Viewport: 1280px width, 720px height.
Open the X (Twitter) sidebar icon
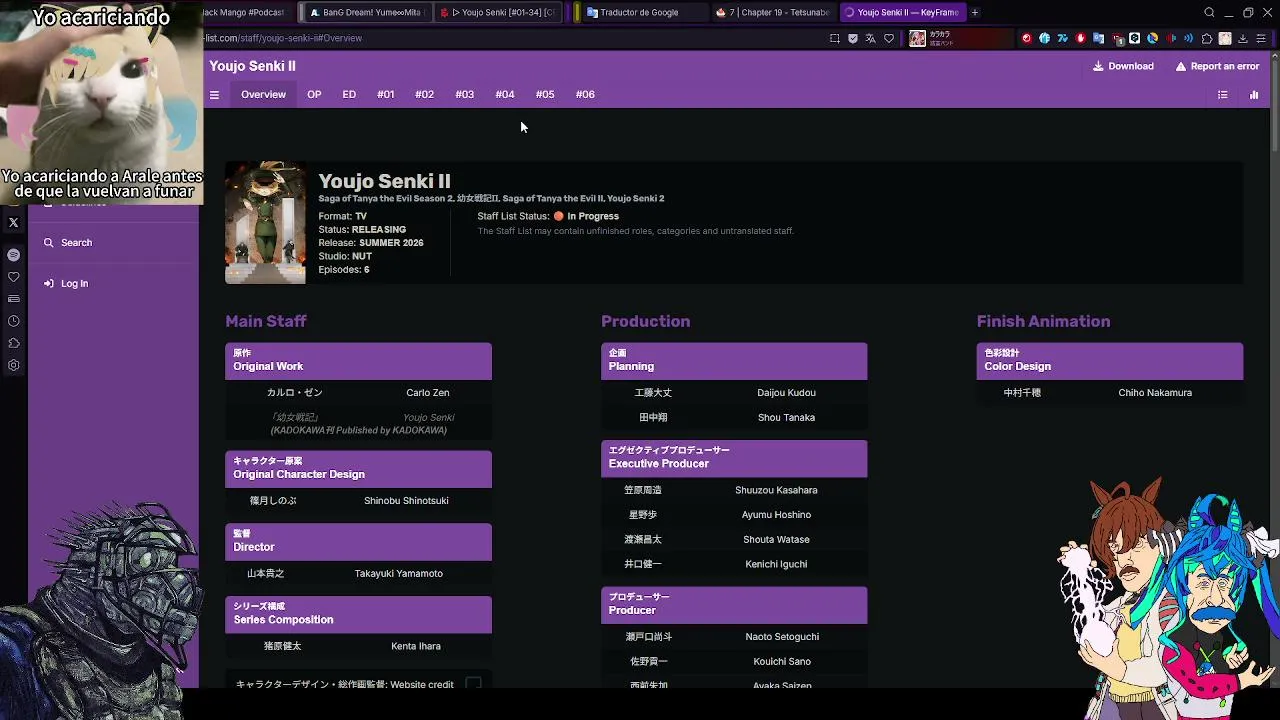[14, 223]
